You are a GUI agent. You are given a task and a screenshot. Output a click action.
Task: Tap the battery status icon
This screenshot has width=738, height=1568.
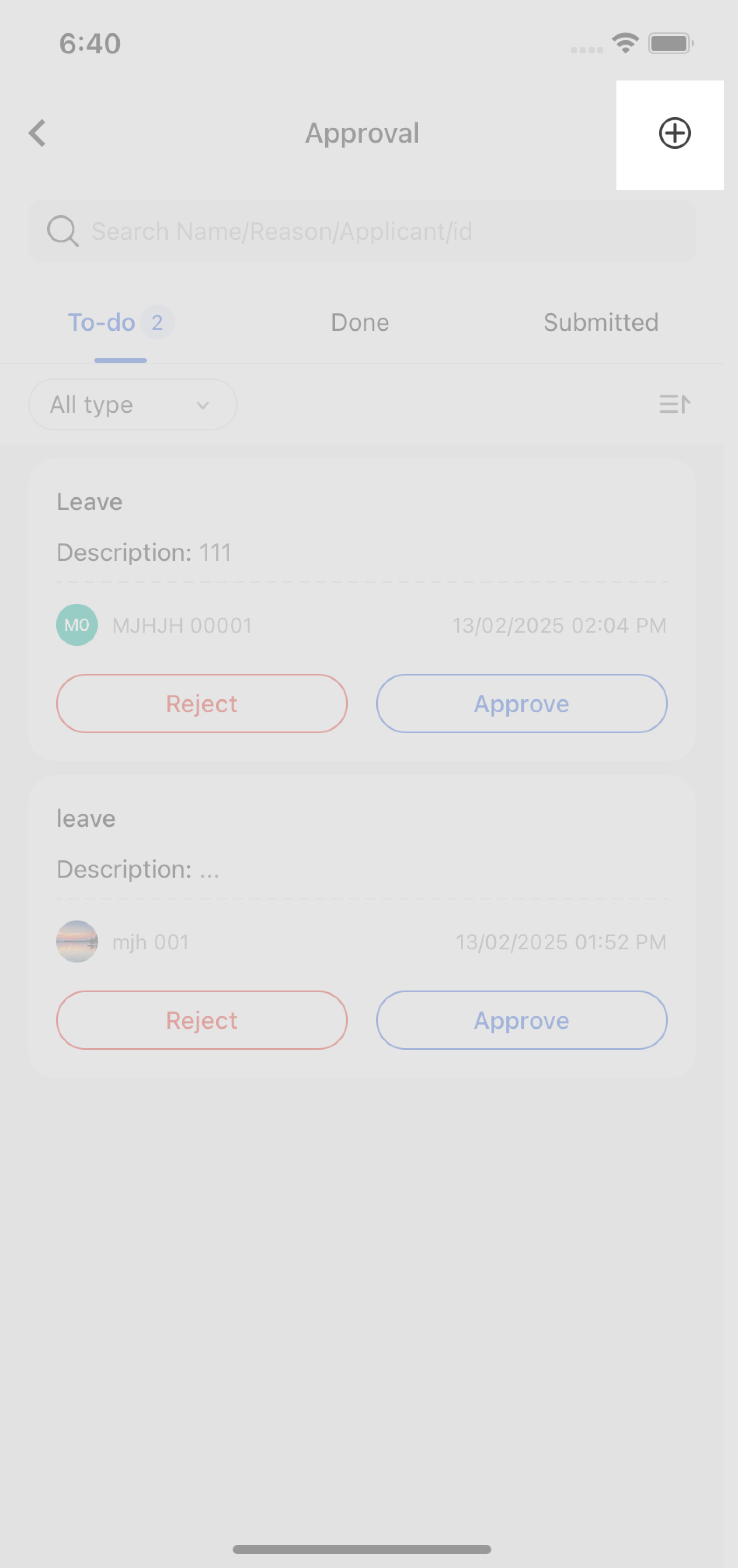click(x=670, y=43)
